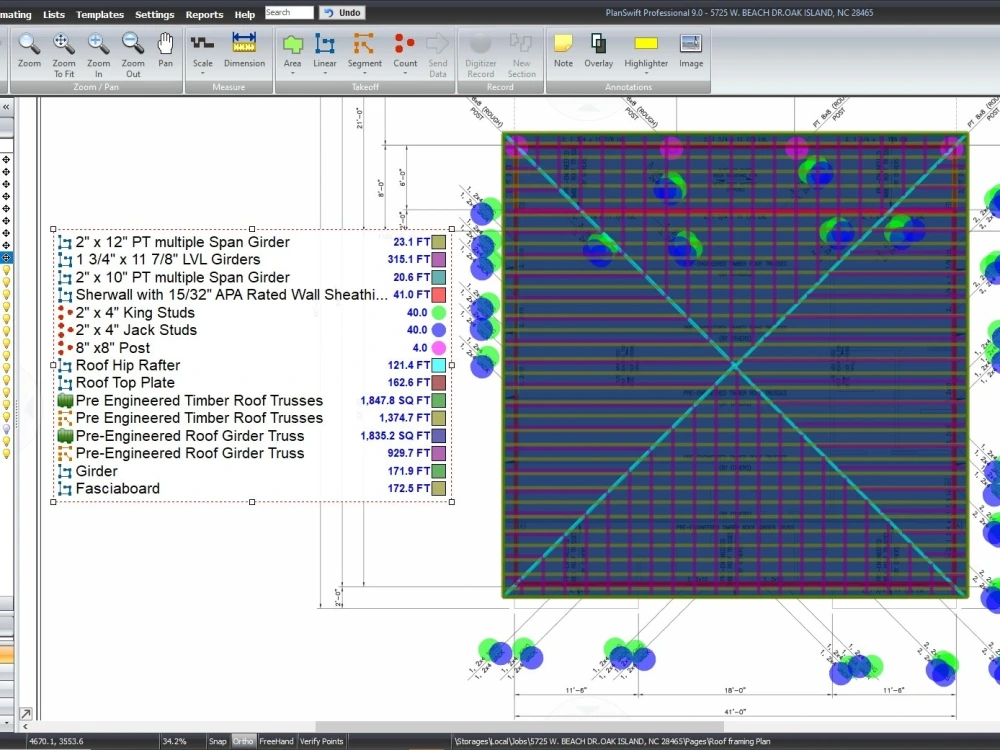1000x750 pixels.
Task: Click inside the Search field
Action: pyautogui.click(x=289, y=12)
